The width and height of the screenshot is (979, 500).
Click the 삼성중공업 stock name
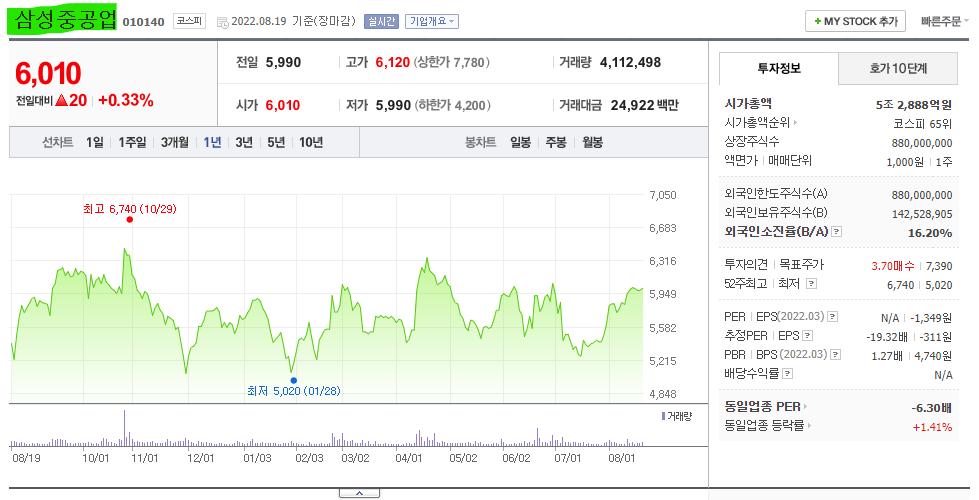[x=64, y=19]
